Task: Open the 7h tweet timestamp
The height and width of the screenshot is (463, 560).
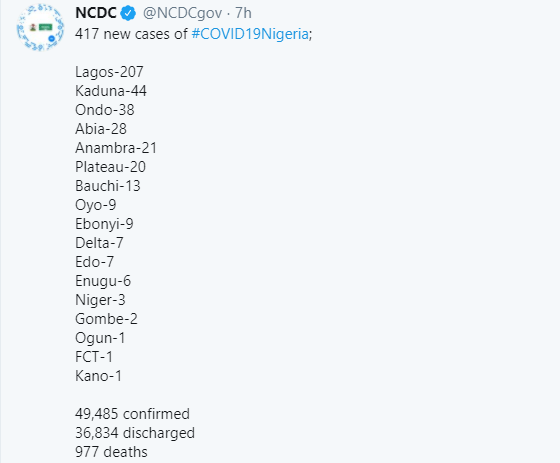Action: click(243, 13)
